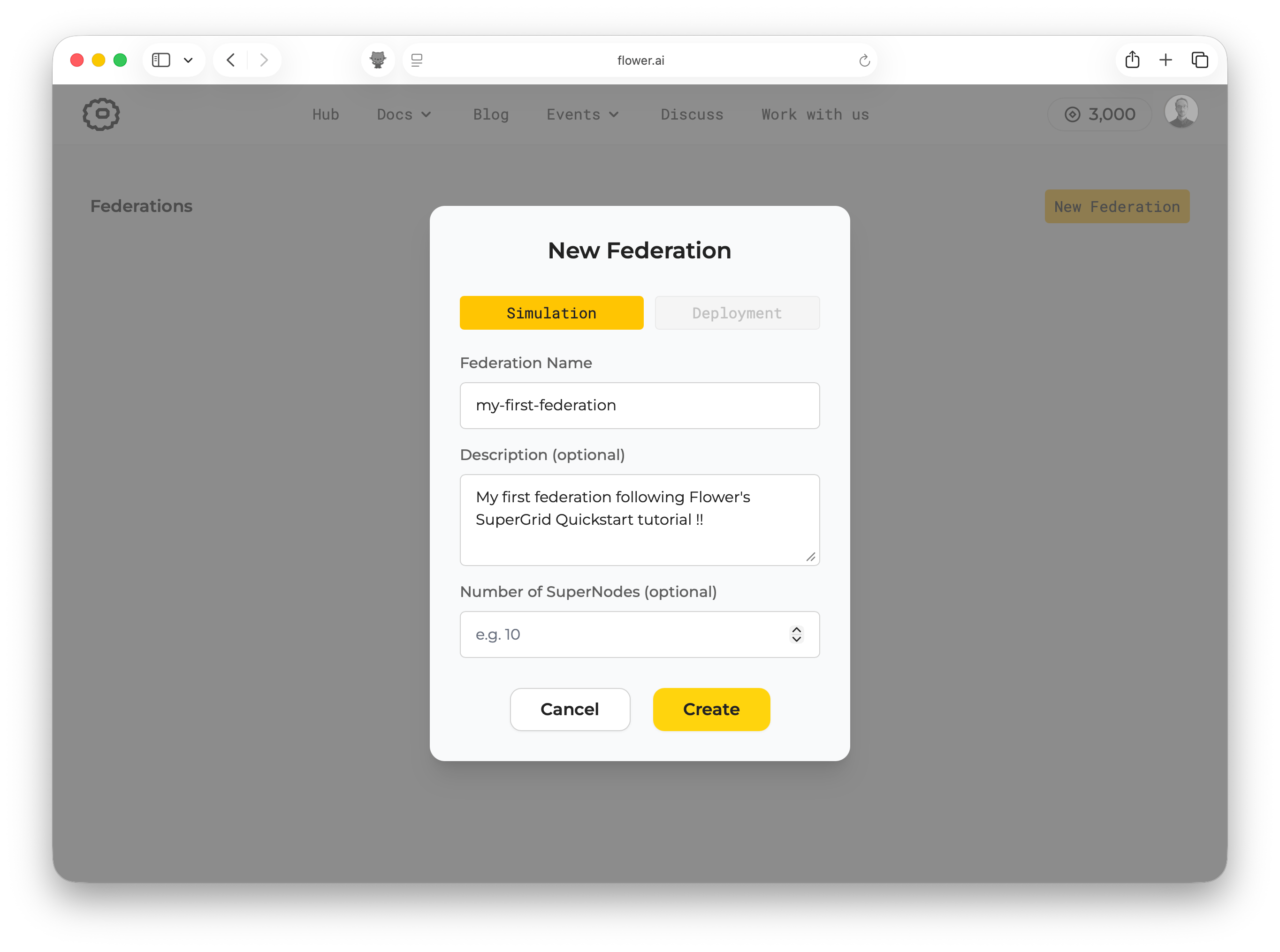
Task: Open the Work with us link
Action: pyautogui.click(x=815, y=115)
